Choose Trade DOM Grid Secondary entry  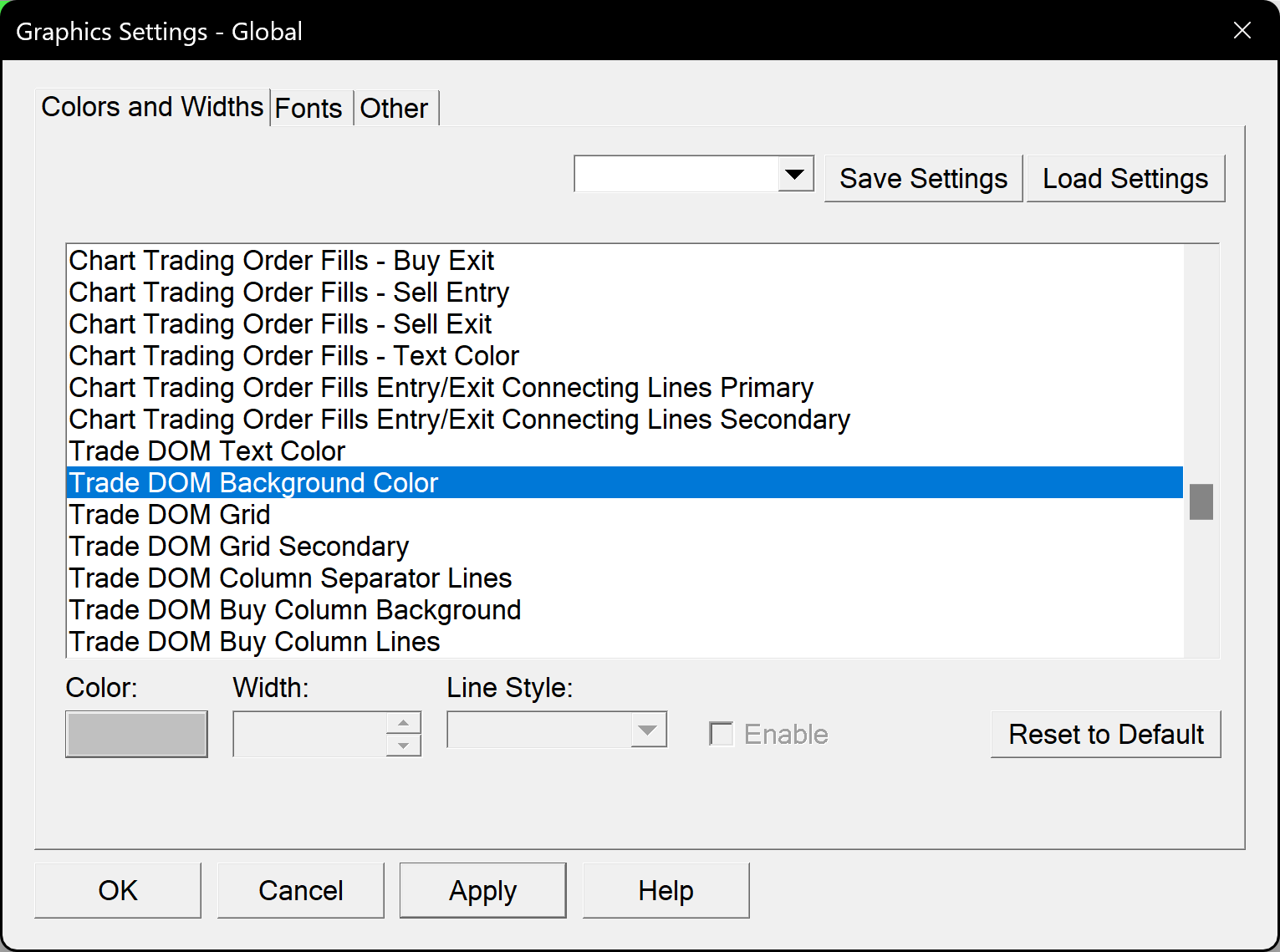pyautogui.click(x=239, y=547)
